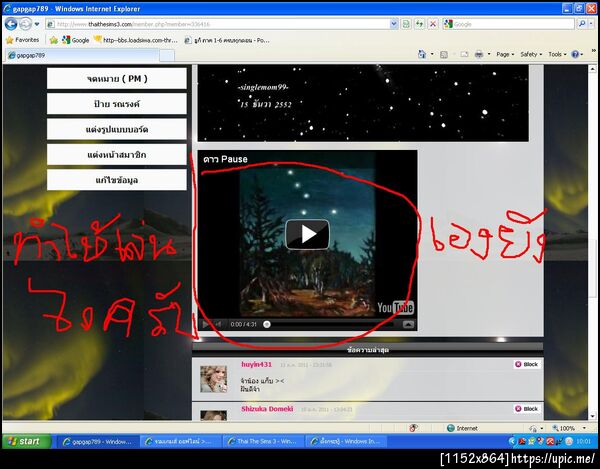
Task: Open the http--bbs.loadsiwa.com favorite link
Action: click(136, 40)
